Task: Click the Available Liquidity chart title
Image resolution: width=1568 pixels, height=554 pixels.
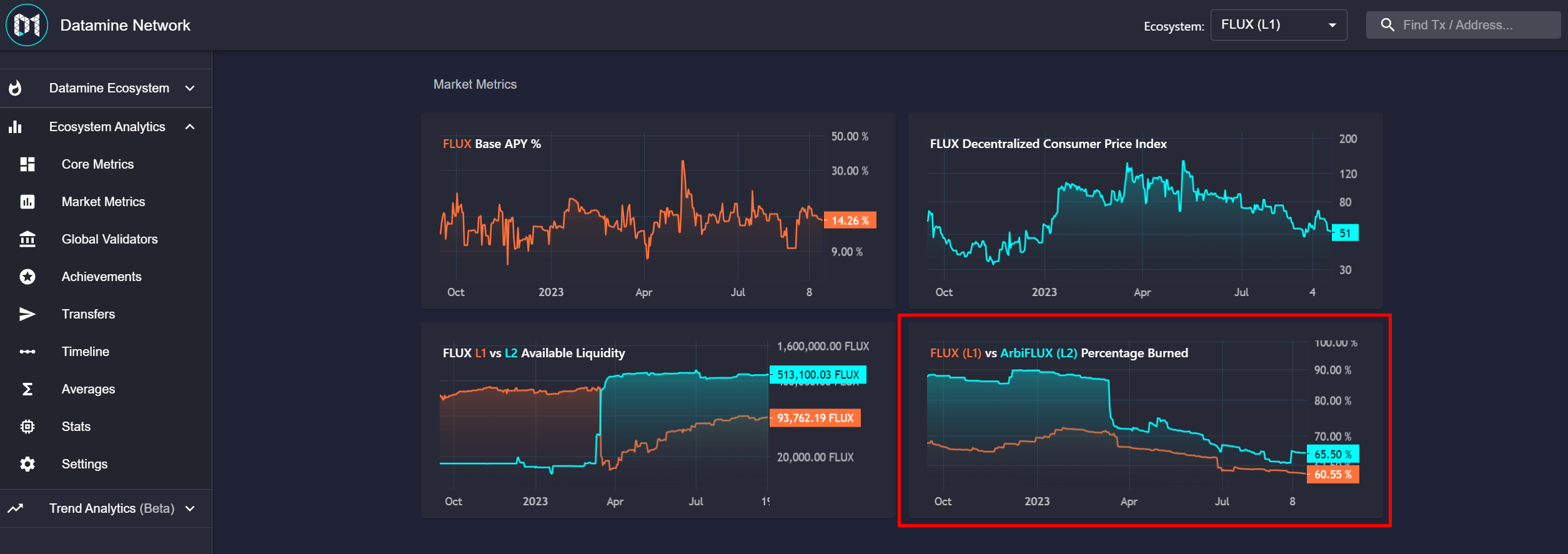Action: click(x=533, y=353)
